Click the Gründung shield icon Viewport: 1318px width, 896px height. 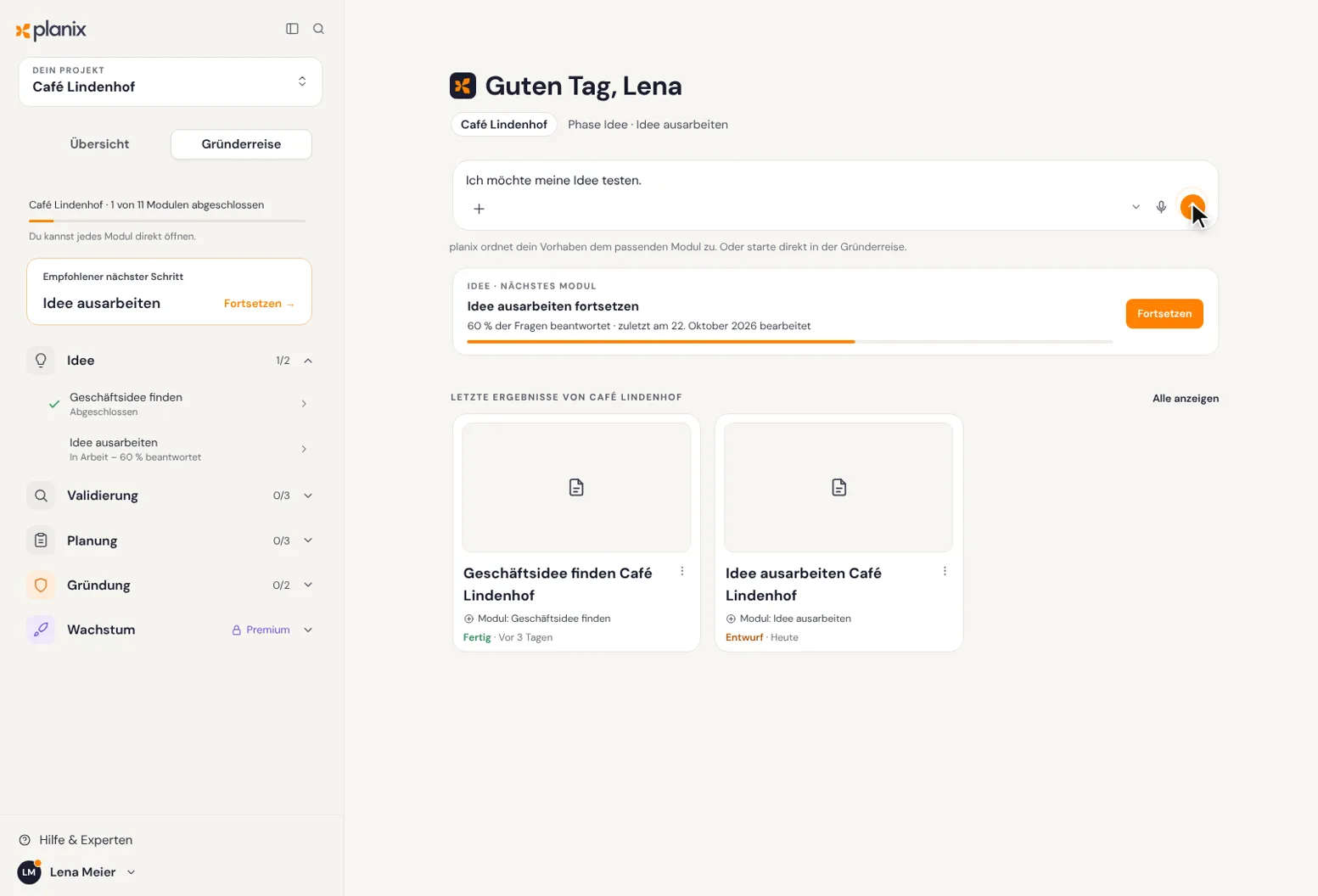coord(41,585)
